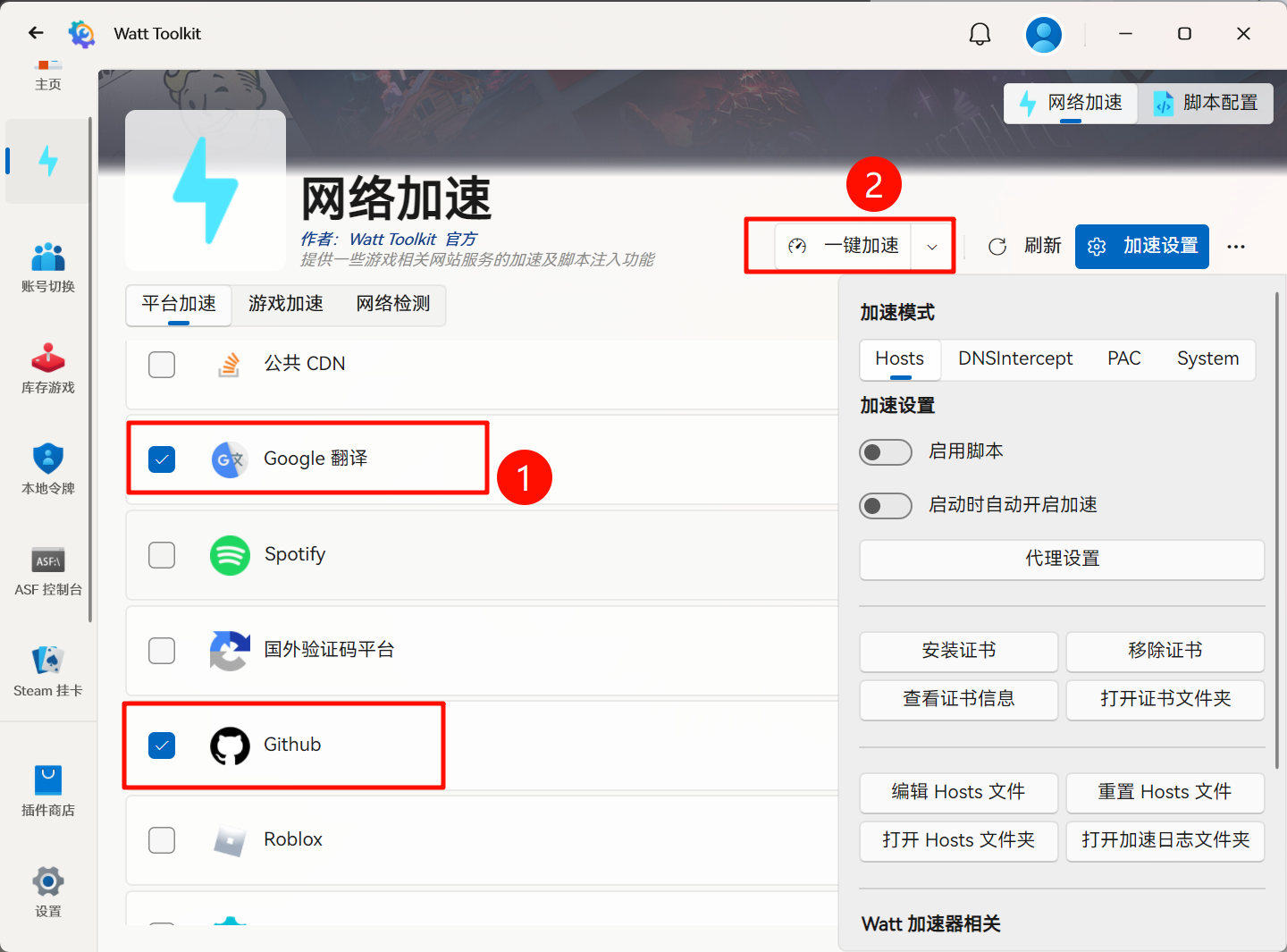The height and width of the screenshot is (952, 1287).
Task: Check the Spotify checkbox
Action: click(162, 555)
